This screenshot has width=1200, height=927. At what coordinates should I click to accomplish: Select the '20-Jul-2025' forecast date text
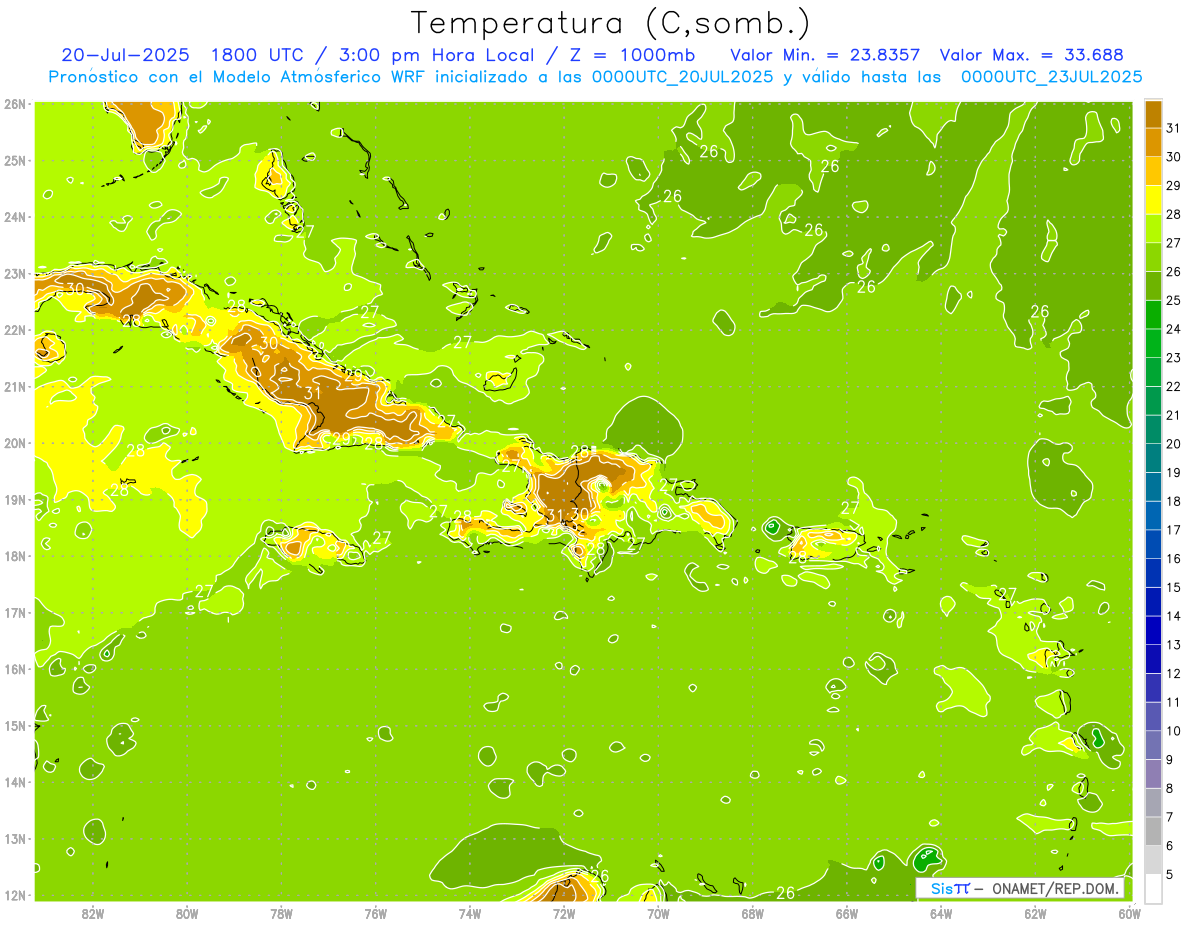[x=125, y=55]
